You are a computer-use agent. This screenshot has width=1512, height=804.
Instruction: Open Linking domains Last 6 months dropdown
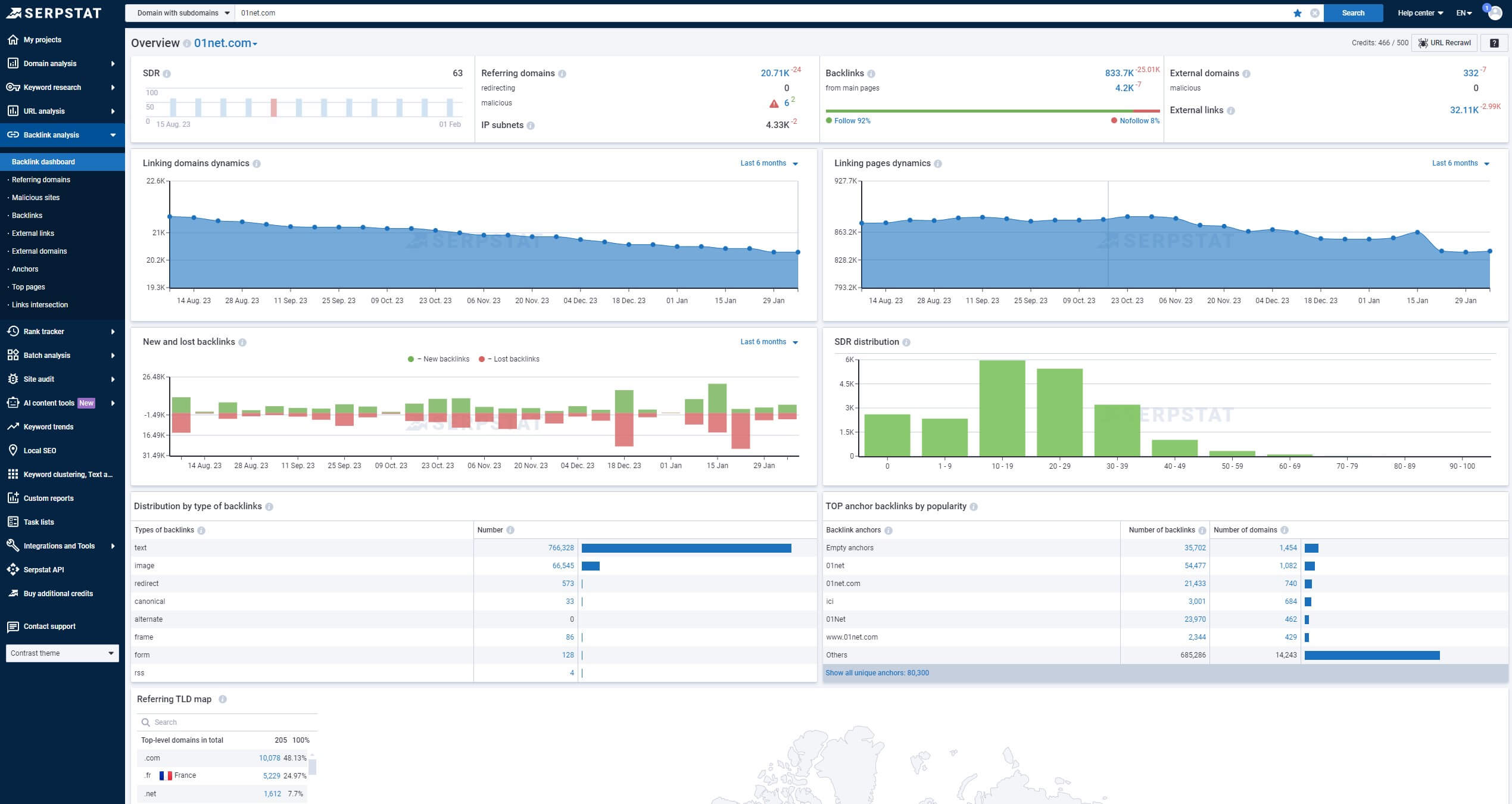pos(769,163)
